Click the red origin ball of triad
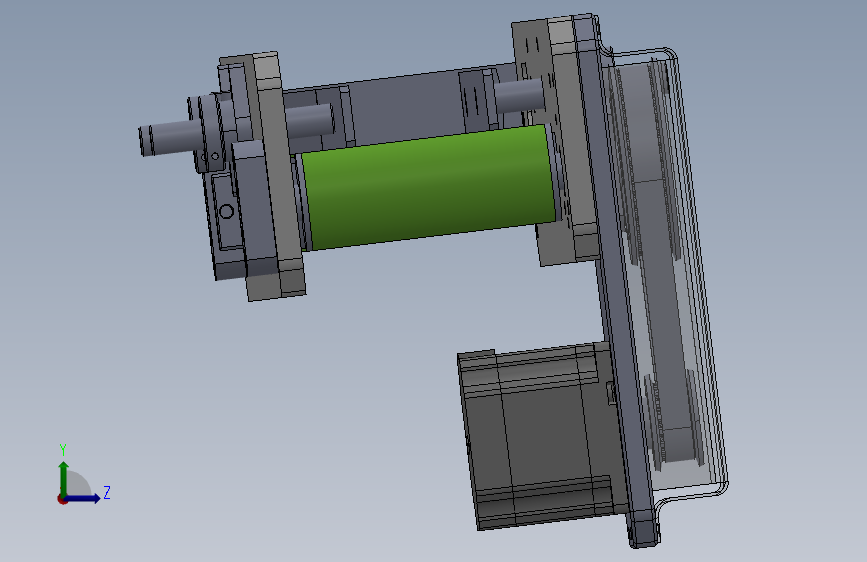Viewport: 867px width, 562px height. point(62,499)
